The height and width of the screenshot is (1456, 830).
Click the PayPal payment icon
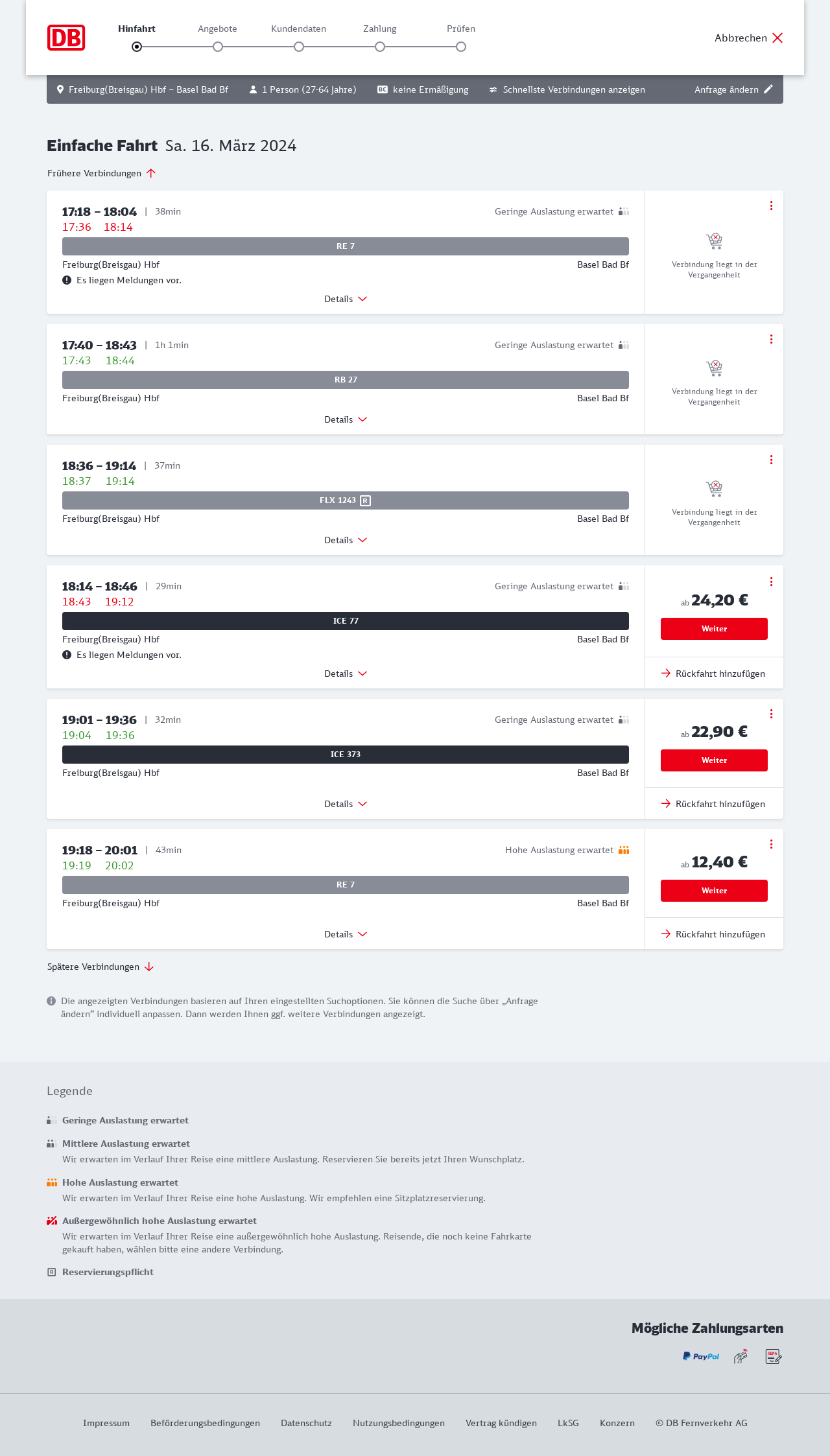click(x=701, y=1356)
